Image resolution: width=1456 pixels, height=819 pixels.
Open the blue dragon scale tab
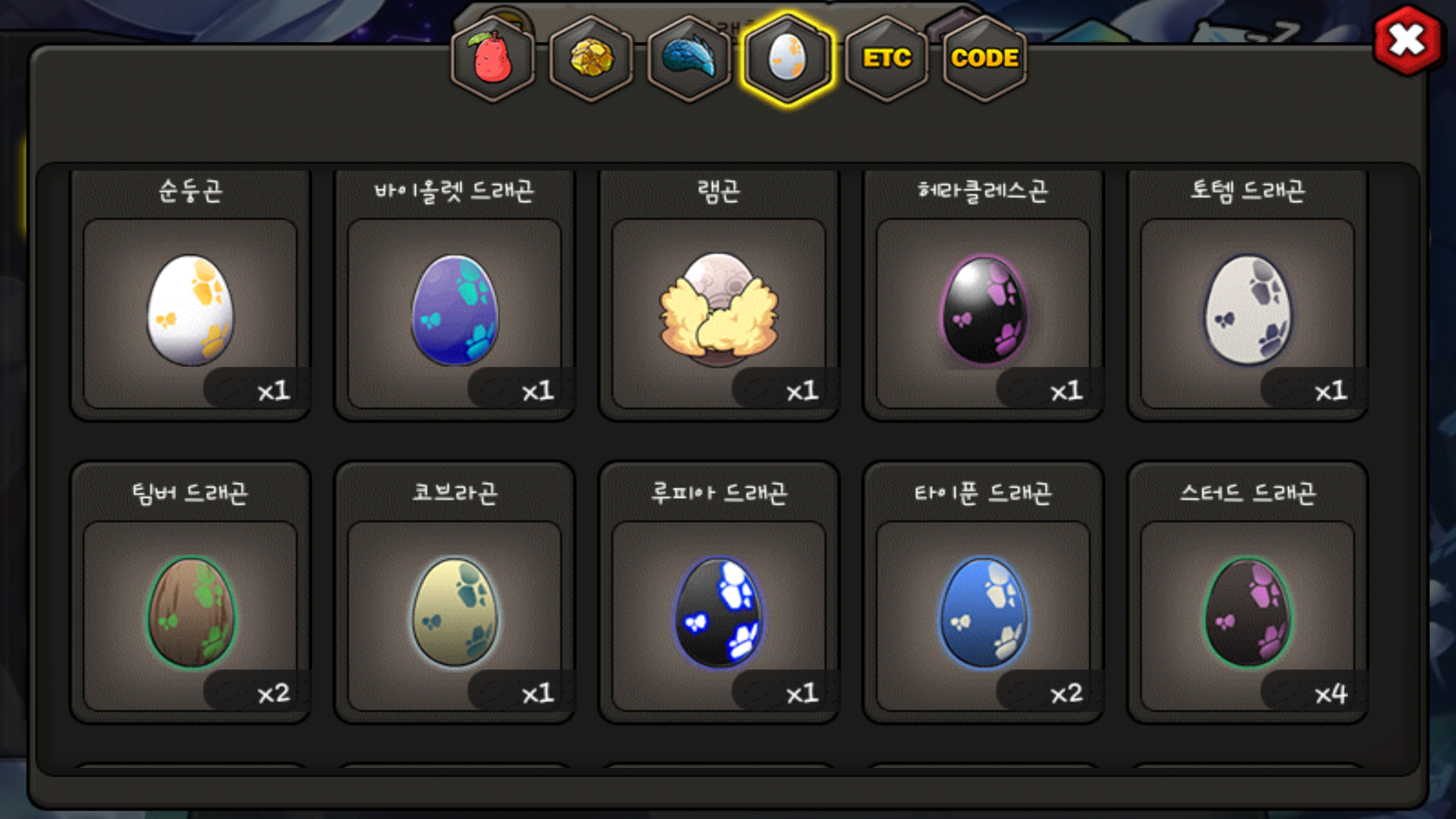click(x=689, y=59)
